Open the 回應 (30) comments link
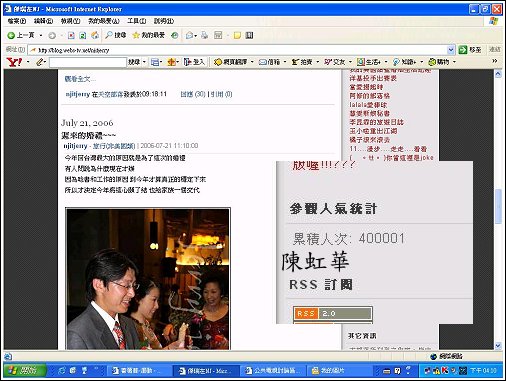 pos(193,94)
